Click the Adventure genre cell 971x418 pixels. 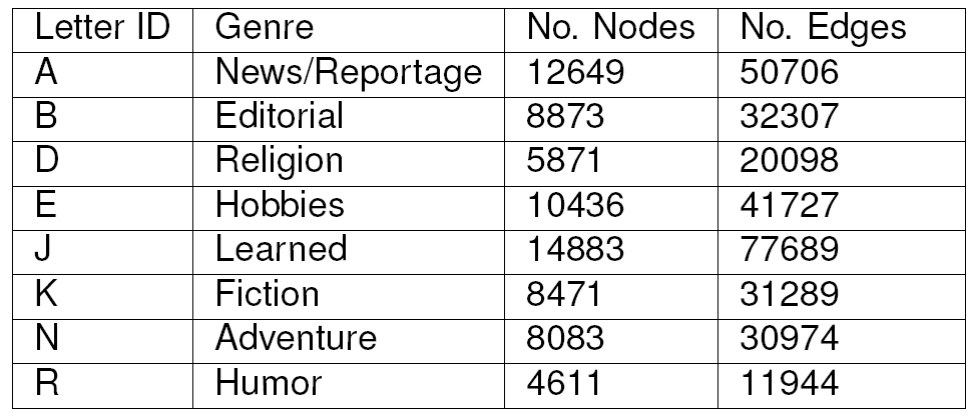[296, 337]
